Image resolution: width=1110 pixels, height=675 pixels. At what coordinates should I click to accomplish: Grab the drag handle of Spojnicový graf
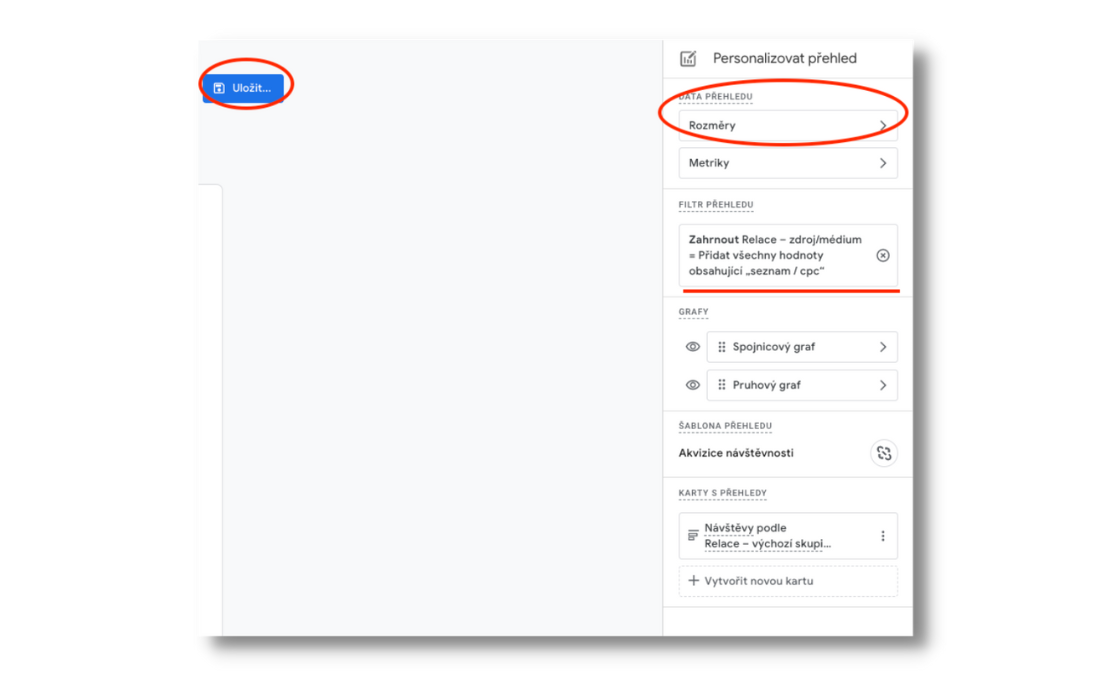pyautogui.click(x=721, y=347)
